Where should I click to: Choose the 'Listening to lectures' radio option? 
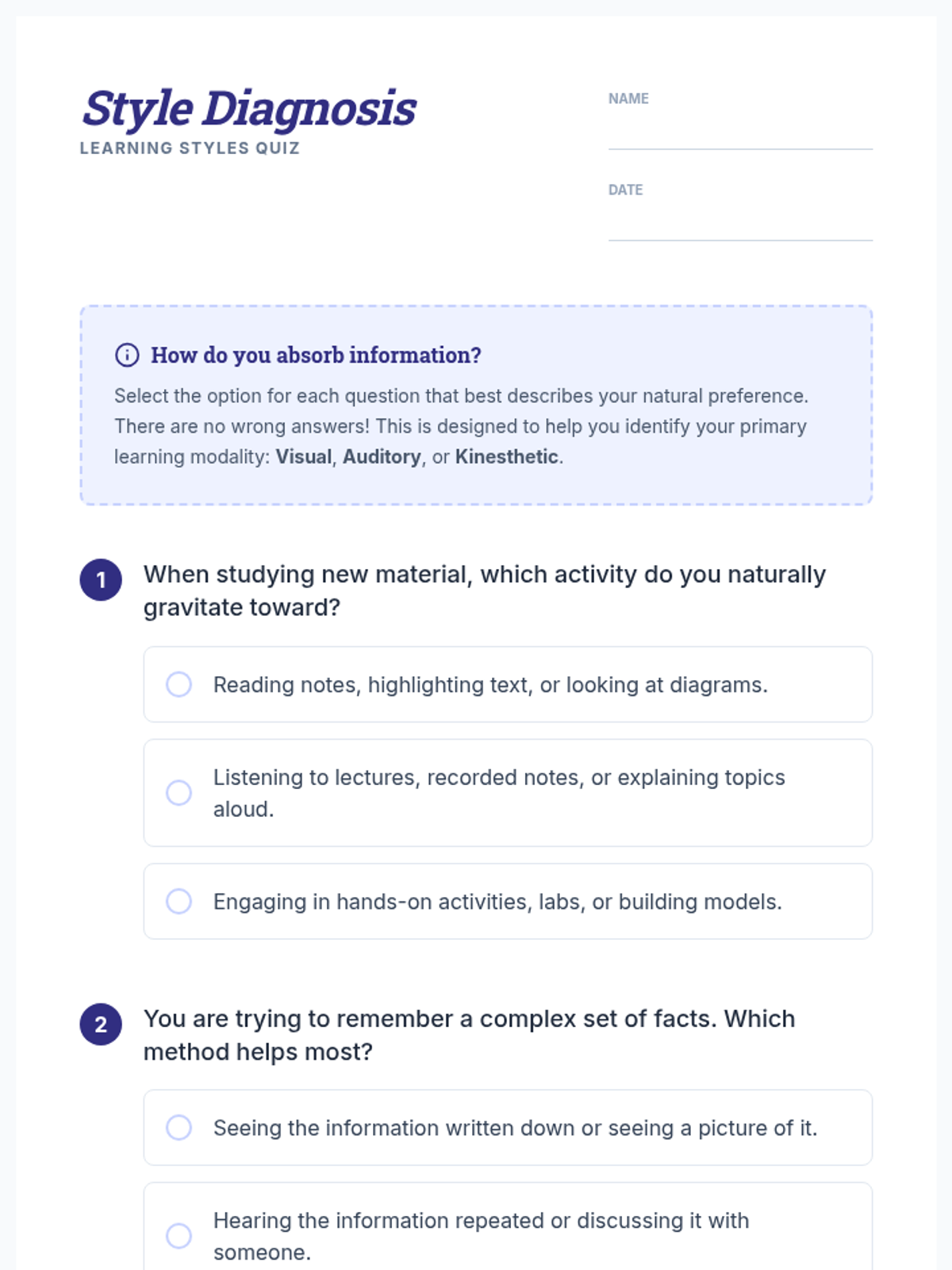(178, 793)
